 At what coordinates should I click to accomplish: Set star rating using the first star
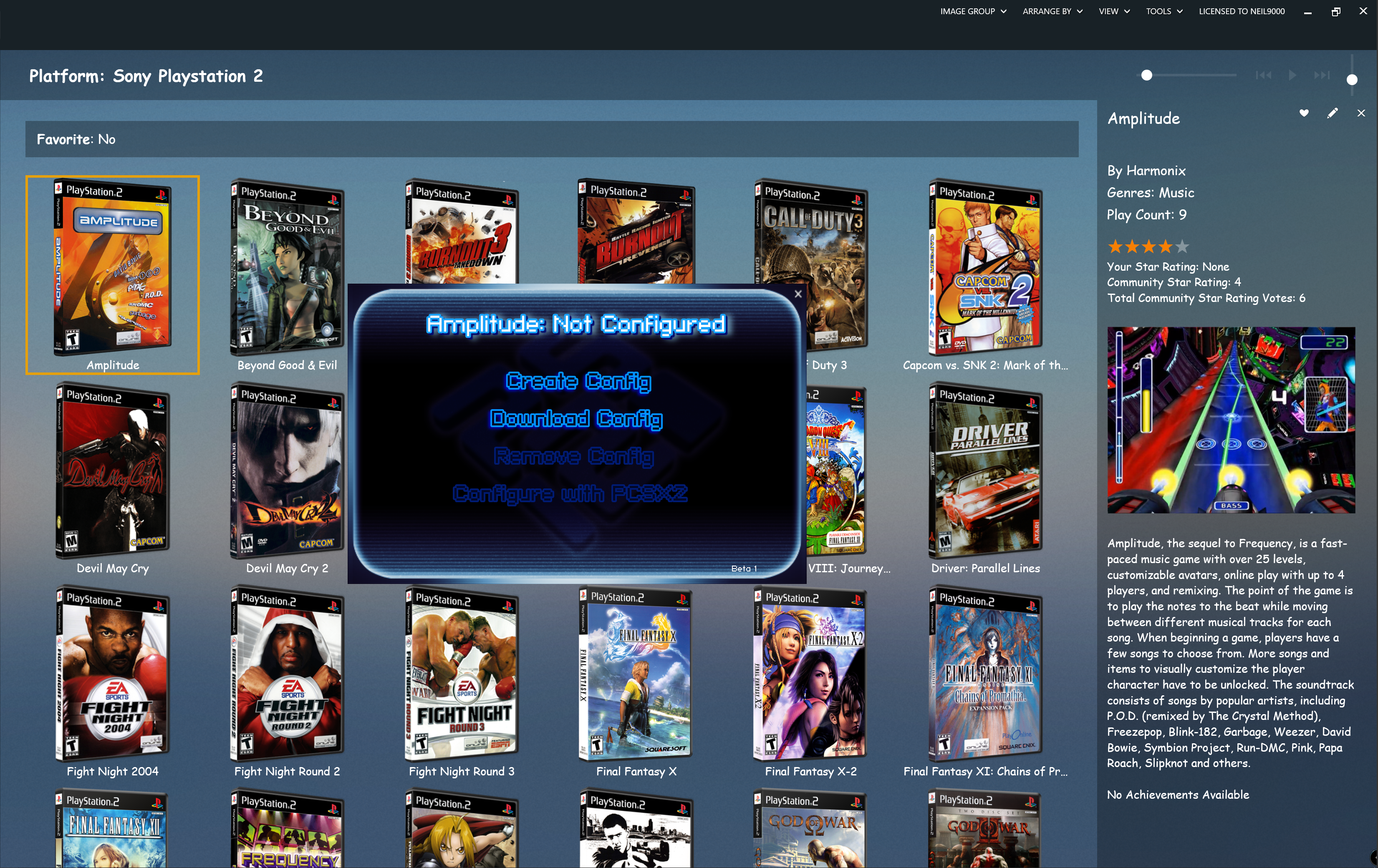1115,247
